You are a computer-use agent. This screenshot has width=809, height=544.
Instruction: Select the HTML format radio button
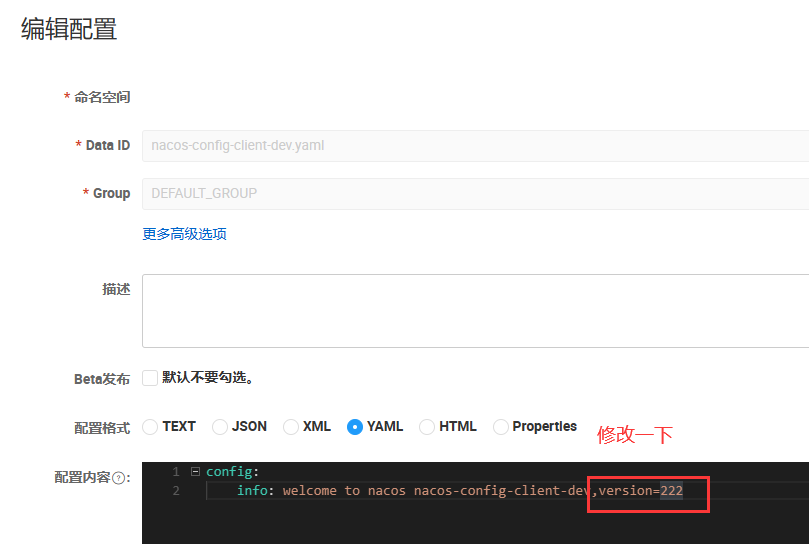point(427,427)
